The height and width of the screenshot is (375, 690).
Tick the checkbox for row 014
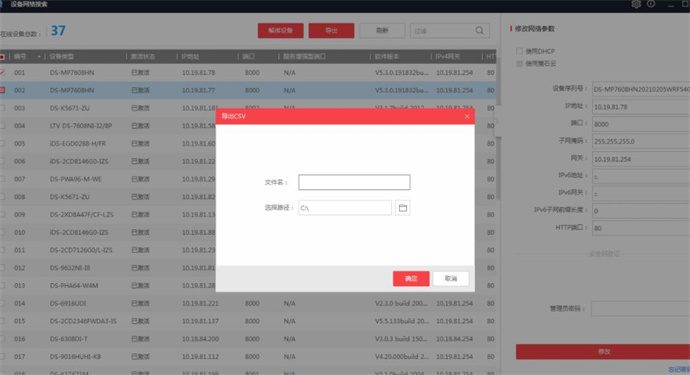3,303
